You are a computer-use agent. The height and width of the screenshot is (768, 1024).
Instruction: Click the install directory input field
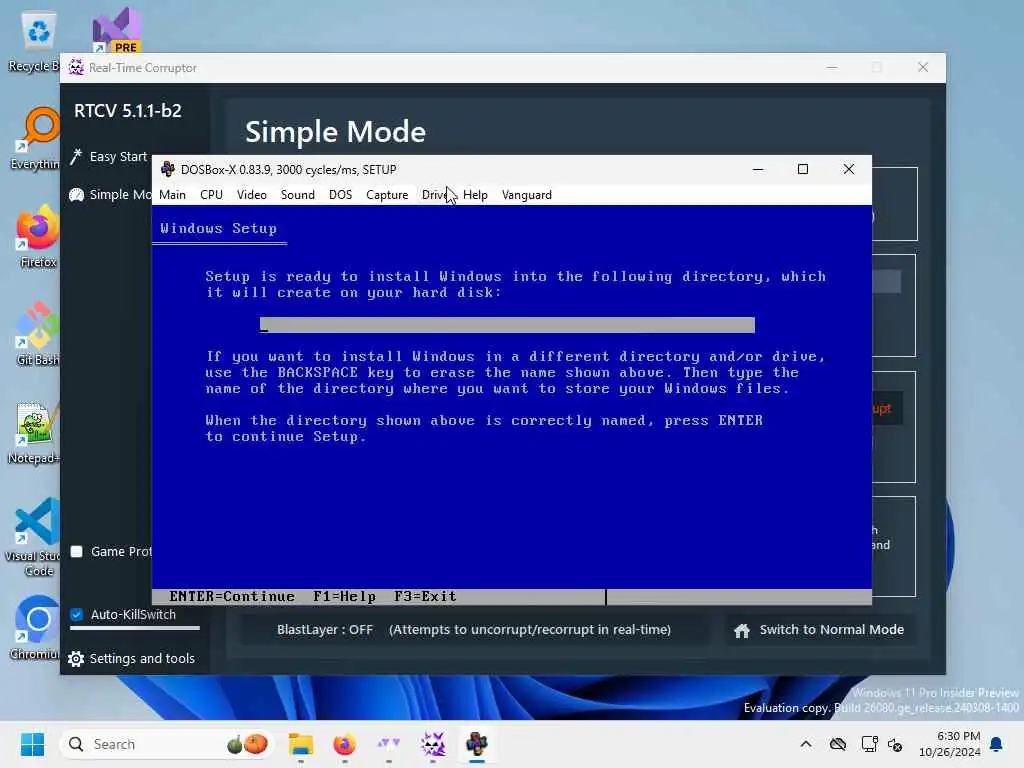coord(507,325)
